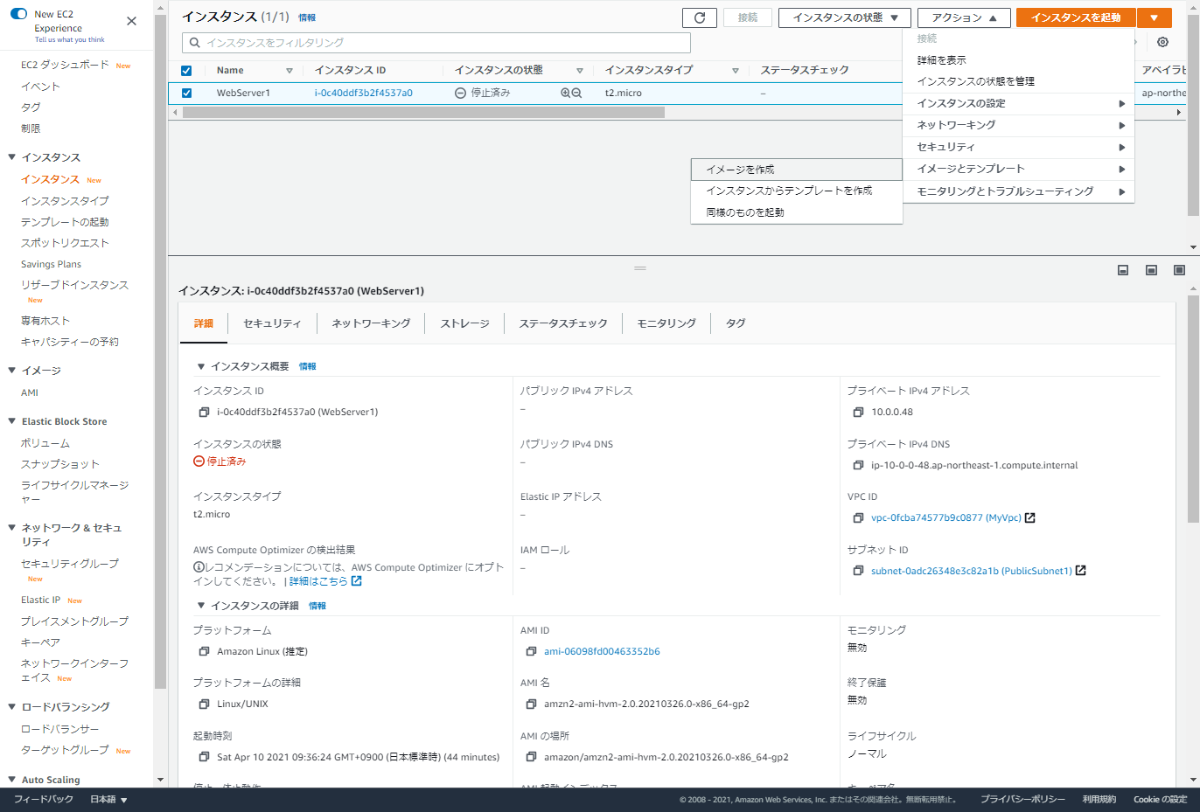This screenshot has width=1200, height=812.
Task: Copy the launch time value
Action: click(203, 757)
